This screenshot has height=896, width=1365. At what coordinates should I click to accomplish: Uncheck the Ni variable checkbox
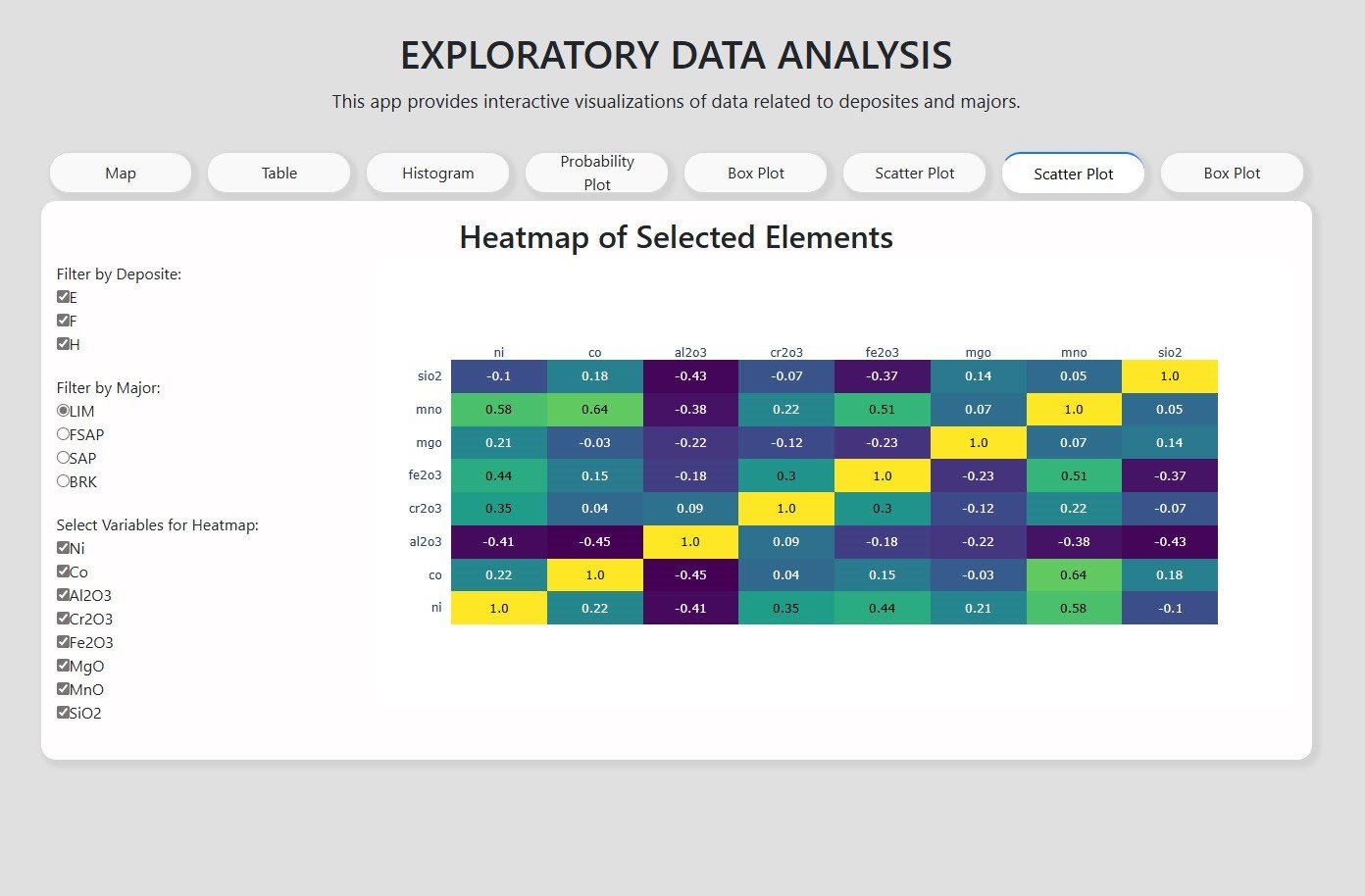pos(64,548)
